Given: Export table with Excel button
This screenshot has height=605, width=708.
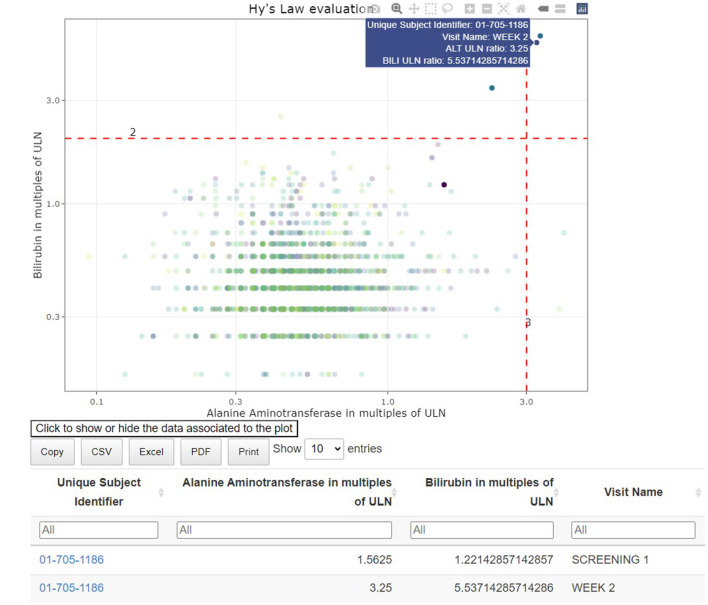Looking at the screenshot, I should point(151,452).
